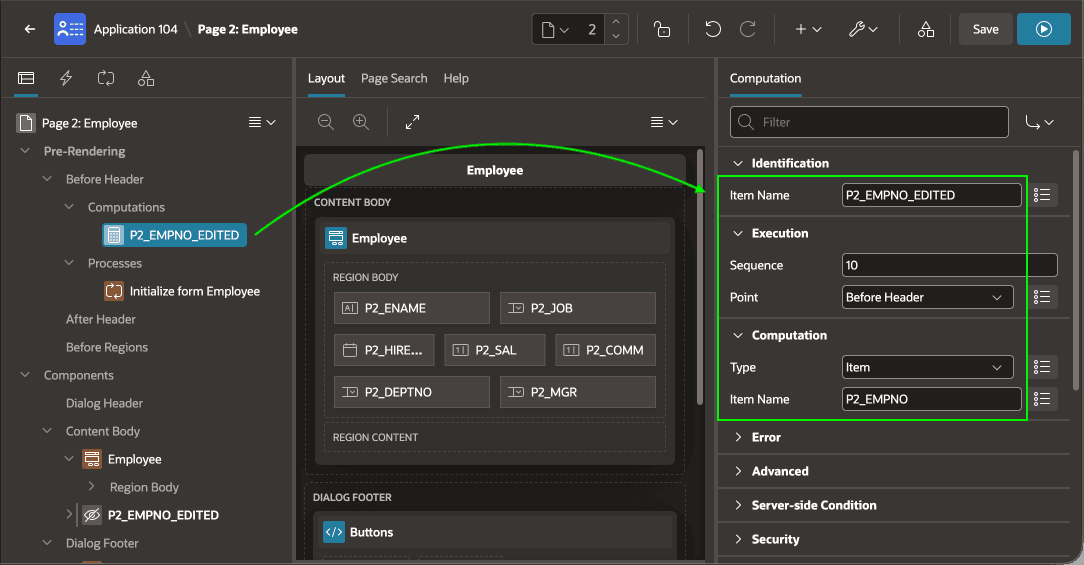Collapse the Pre-Rendering node

26,151
